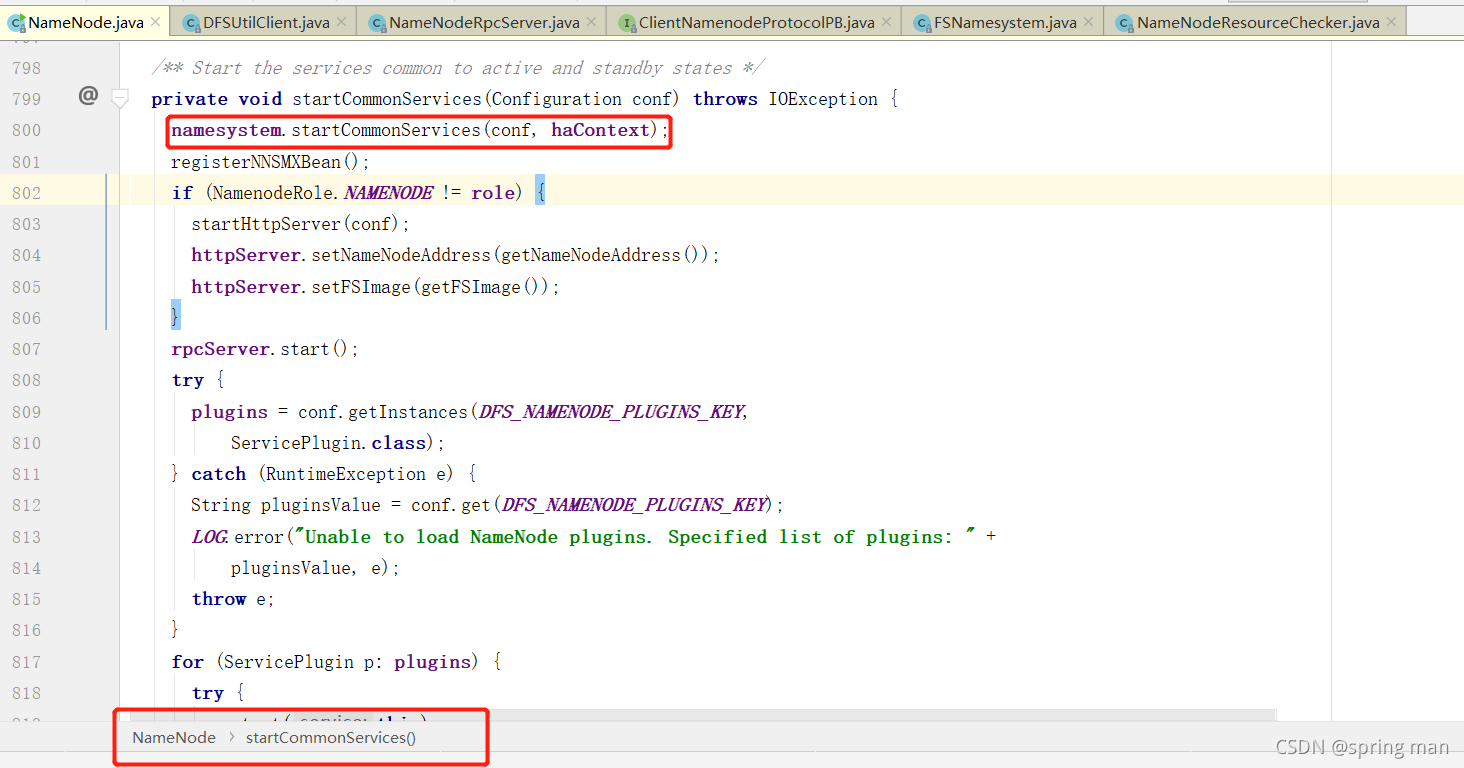This screenshot has width=1464, height=768.
Task: Click line number 817 in the gutter
Action: (x=26, y=662)
